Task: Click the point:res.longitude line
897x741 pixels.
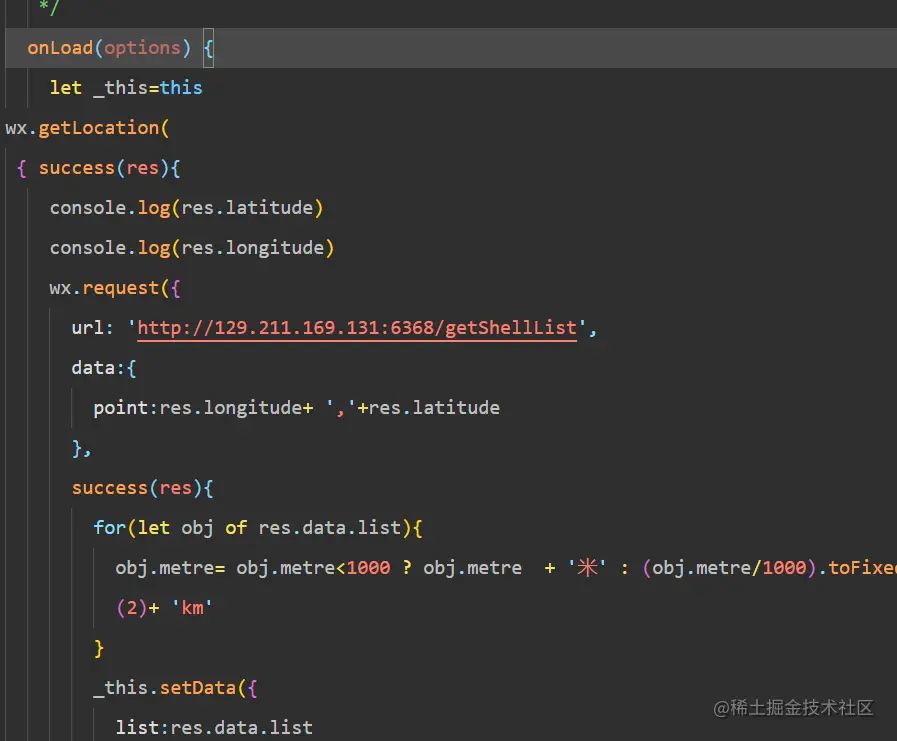Action: (296, 408)
